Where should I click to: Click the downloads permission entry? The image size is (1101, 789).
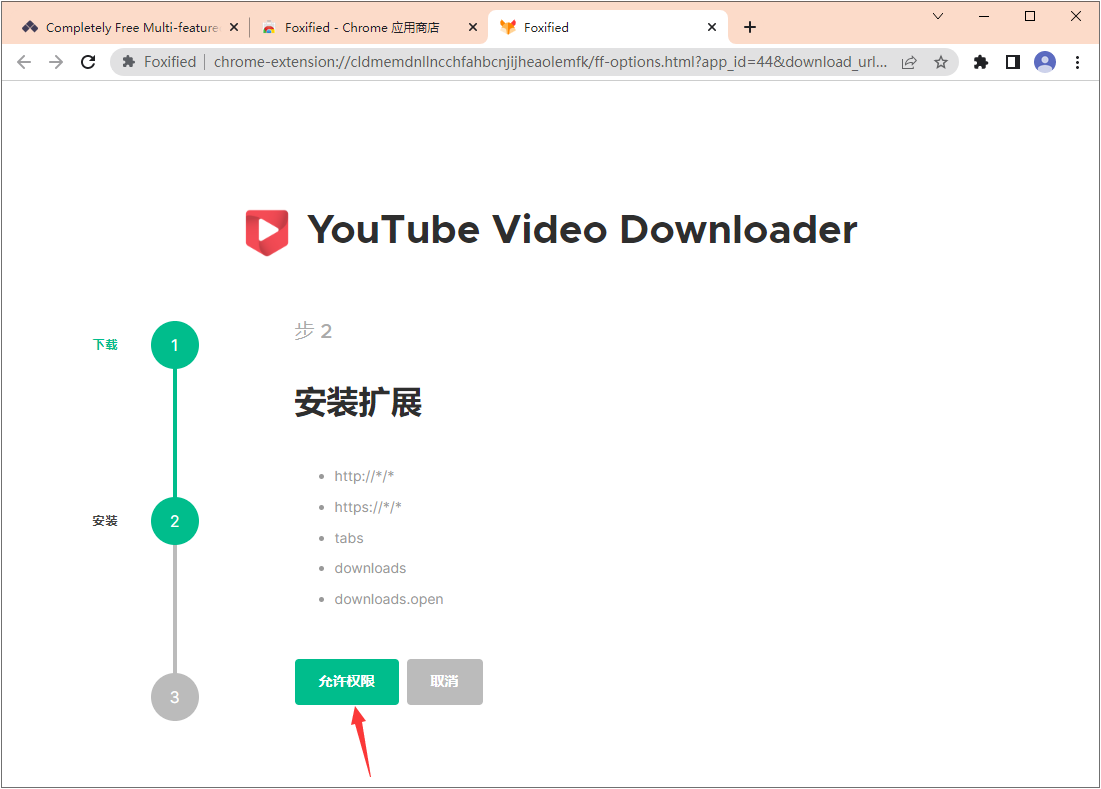(x=370, y=569)
